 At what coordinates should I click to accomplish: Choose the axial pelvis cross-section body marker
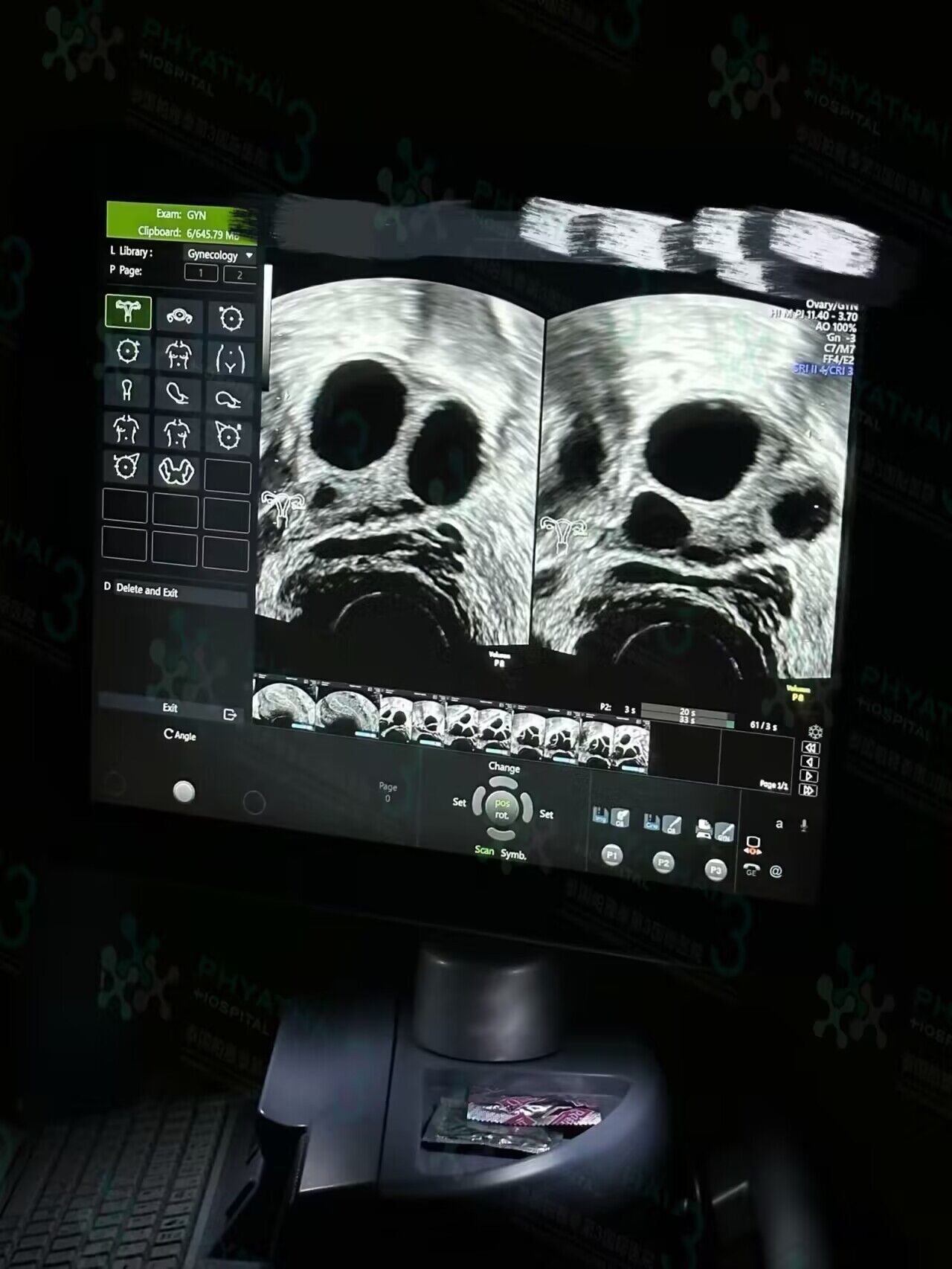coord(179,316)
